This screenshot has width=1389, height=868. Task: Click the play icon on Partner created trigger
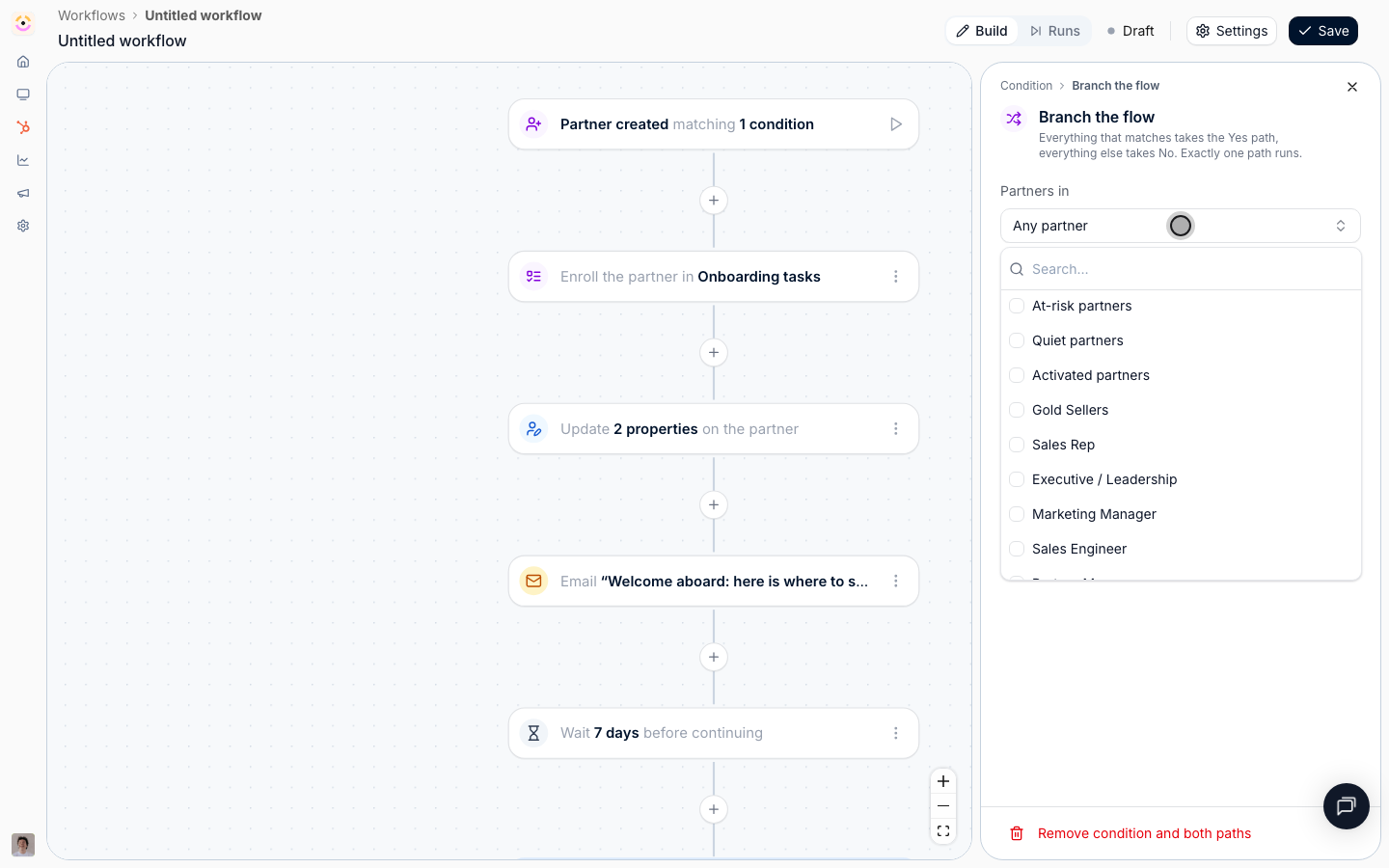[x=896, y=124]
